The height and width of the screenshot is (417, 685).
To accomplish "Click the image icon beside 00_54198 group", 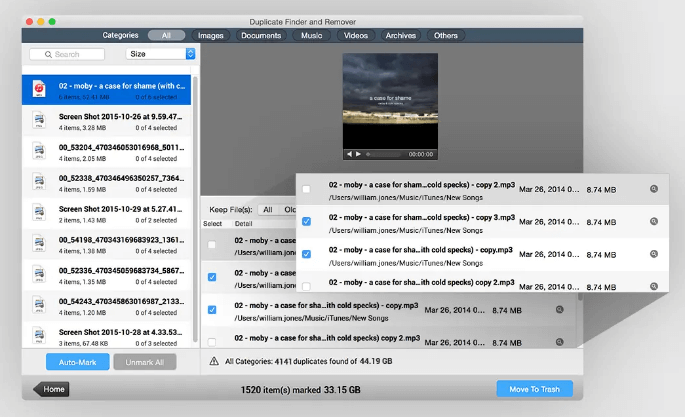I will [x=39, y=243].
